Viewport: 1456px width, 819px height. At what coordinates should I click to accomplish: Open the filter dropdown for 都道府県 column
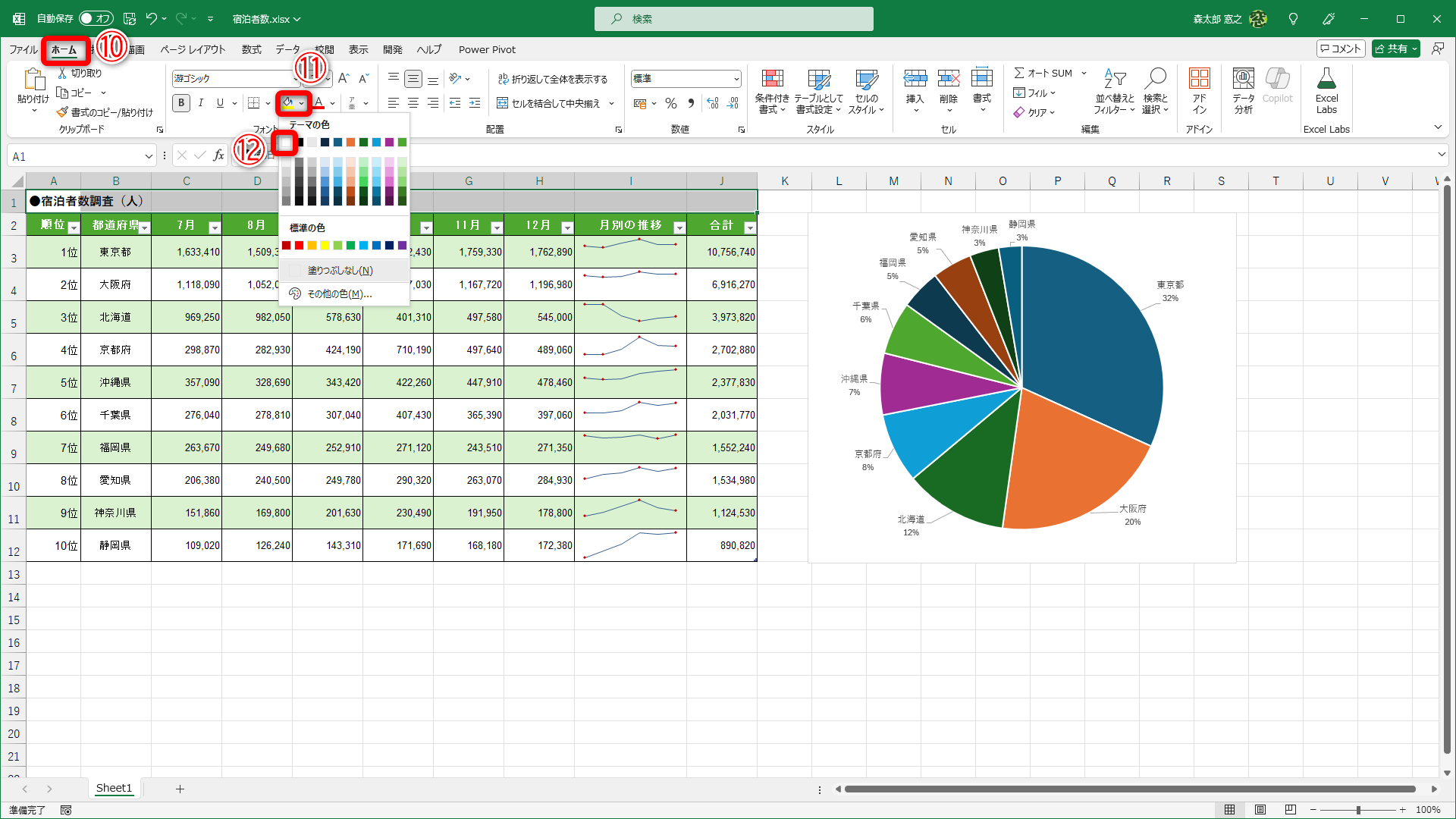pyautogui.click(x=144, y=227)
